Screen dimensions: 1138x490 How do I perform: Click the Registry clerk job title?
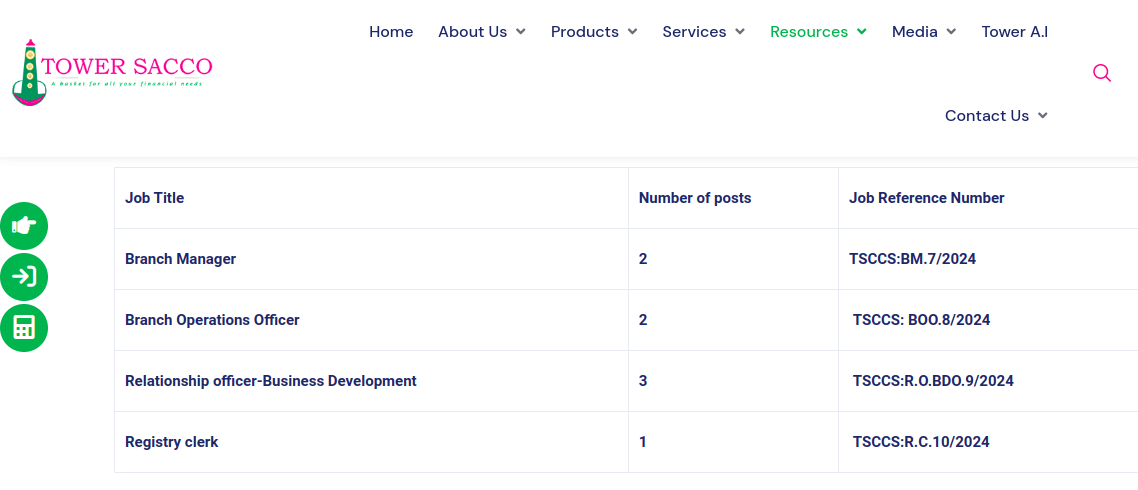tap(171, 442)
